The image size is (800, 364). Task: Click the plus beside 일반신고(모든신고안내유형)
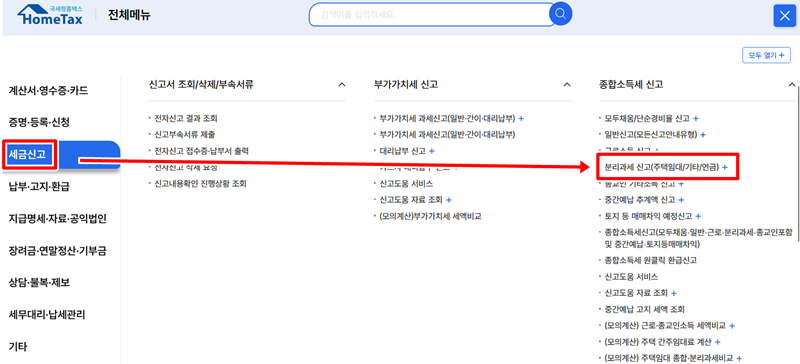coord(703,135)
